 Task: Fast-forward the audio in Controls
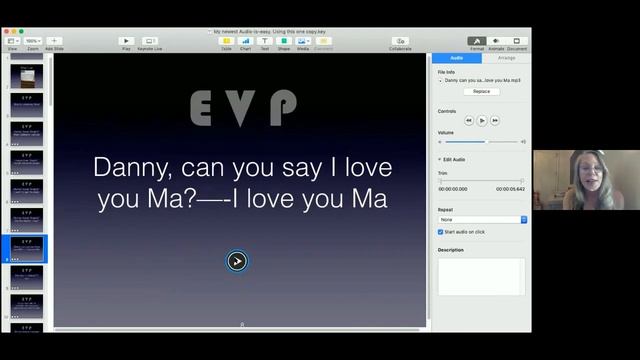495,120
